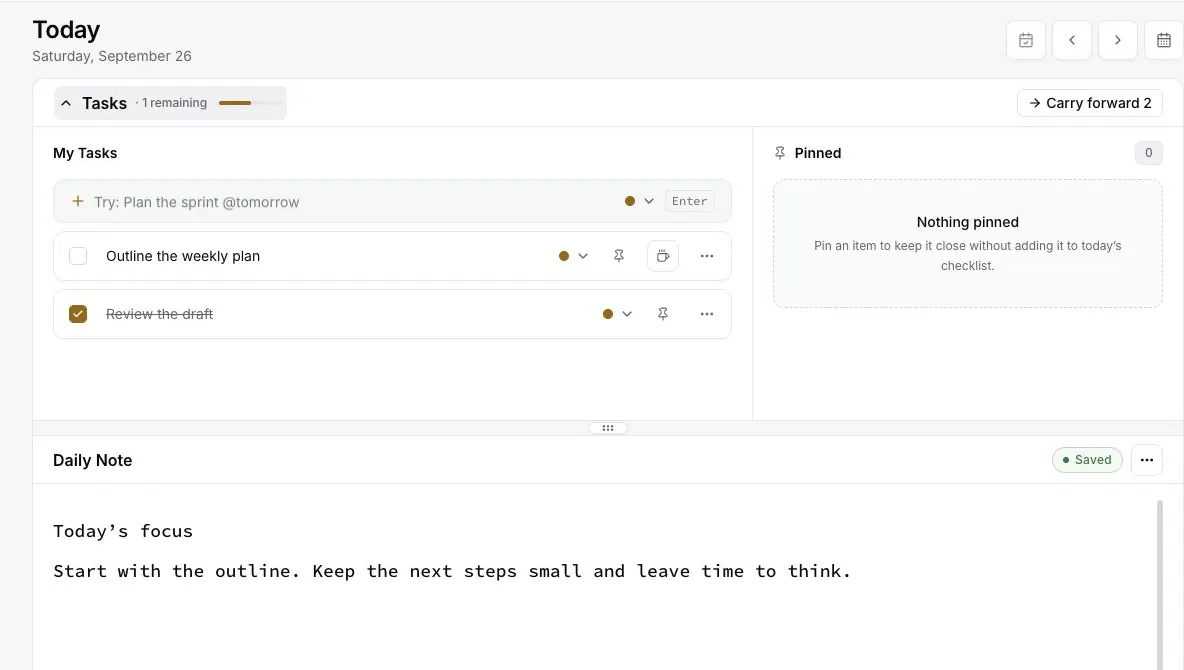Open priority dropdown in new task field

click(x=649, y=202)
